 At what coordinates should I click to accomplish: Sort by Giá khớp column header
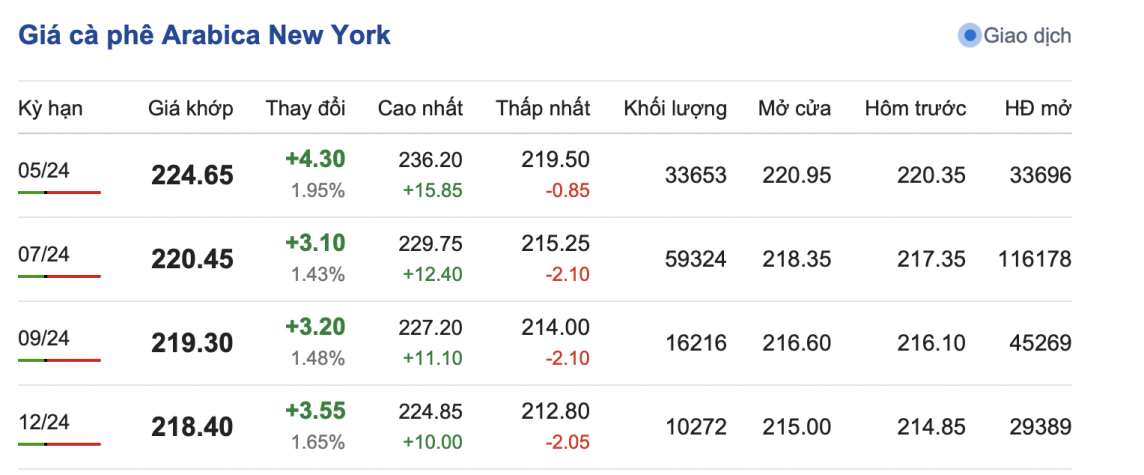point(191,108)
